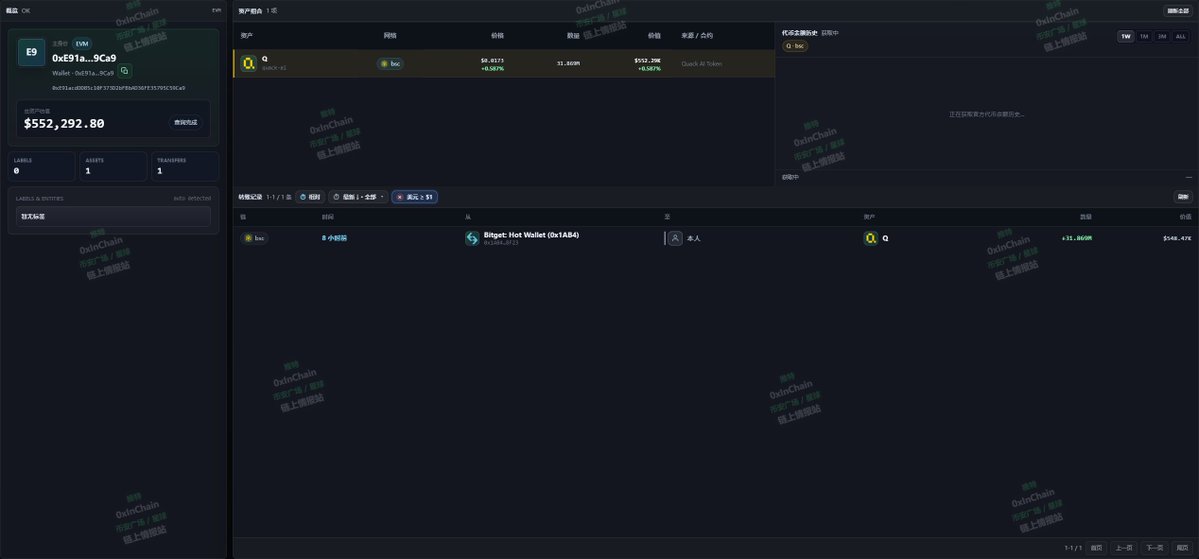The image size is (1199, 559).
Task: Click the $0.0173 price cell
Action: tap(492, 60)
